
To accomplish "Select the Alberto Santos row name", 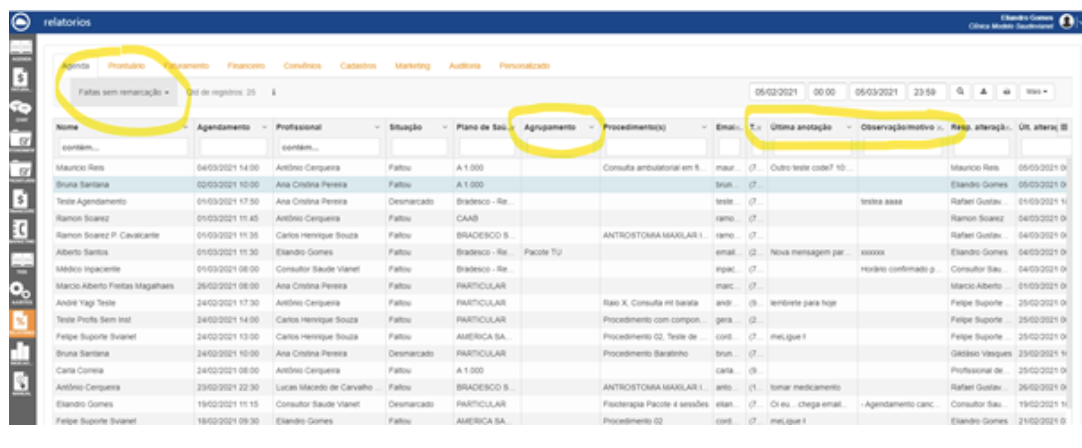I will [79, 252].
